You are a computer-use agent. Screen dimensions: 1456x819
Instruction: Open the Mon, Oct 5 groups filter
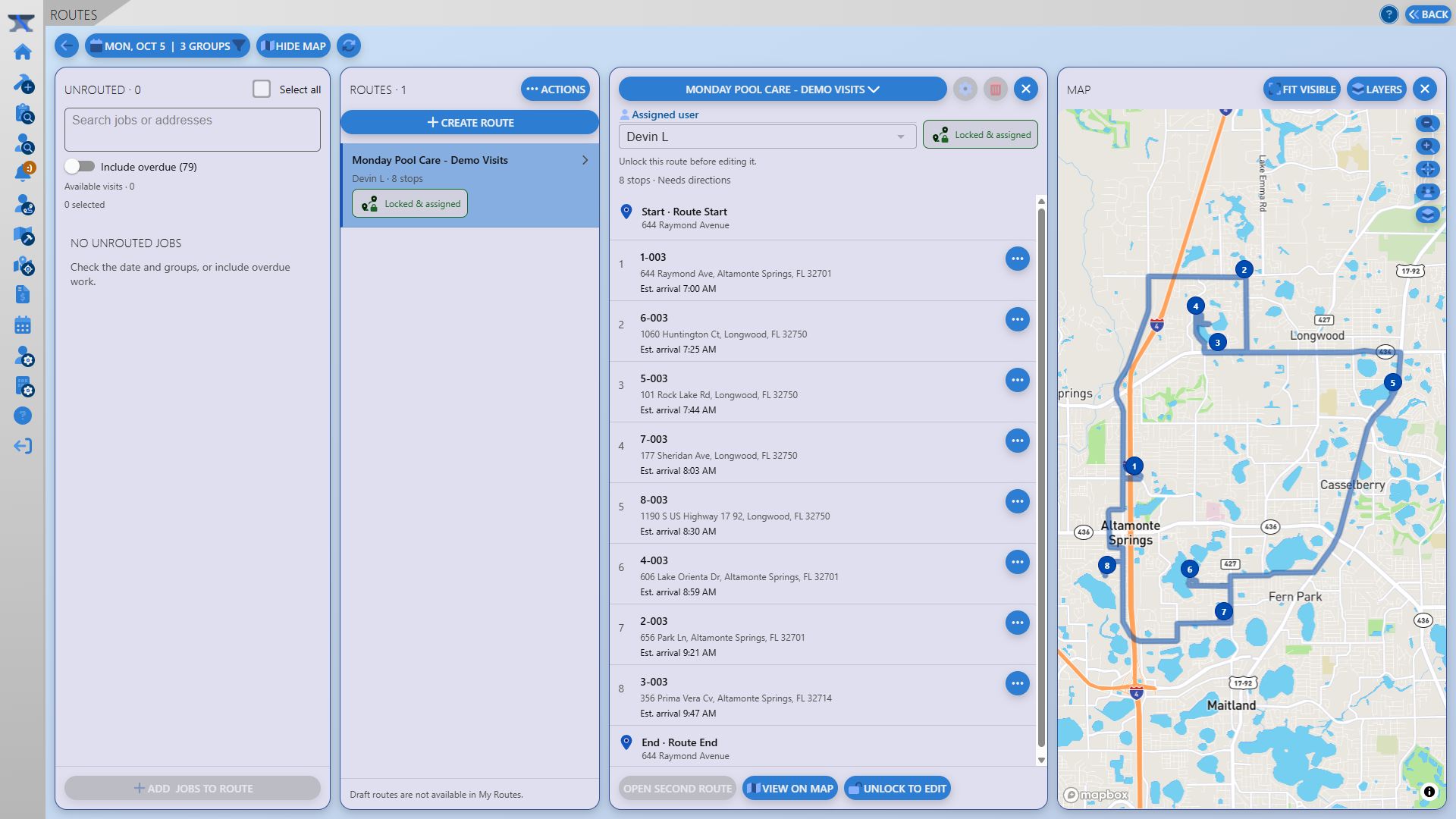pyautogui.click(x=167, y=45)
